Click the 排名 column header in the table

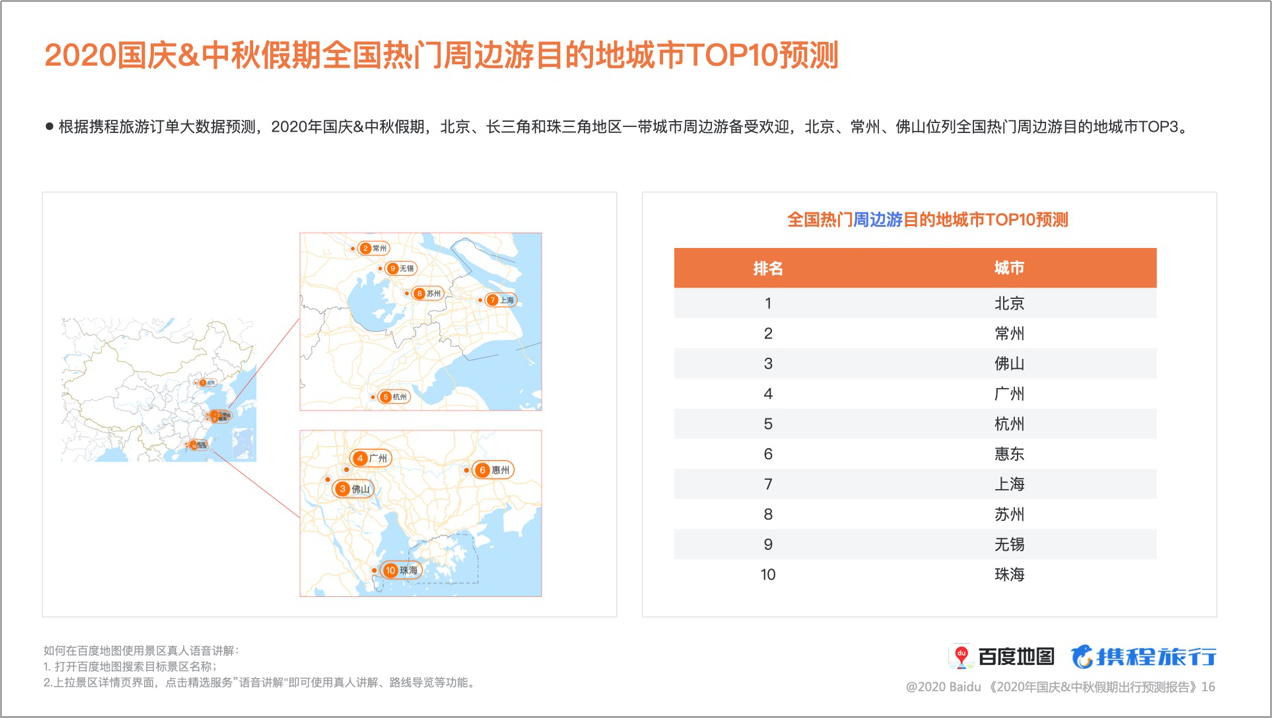pos(768,268)
